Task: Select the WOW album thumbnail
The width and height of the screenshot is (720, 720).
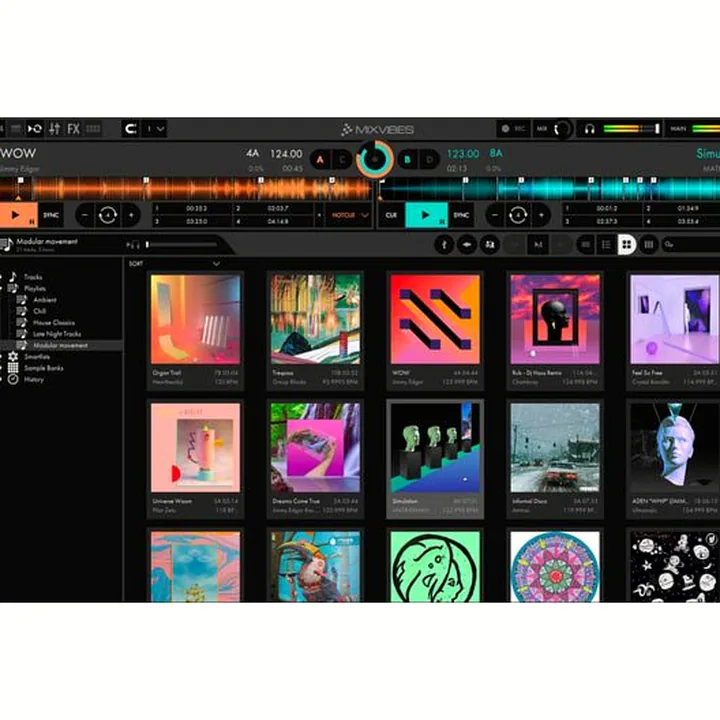Action: click(x=435, y=319)
